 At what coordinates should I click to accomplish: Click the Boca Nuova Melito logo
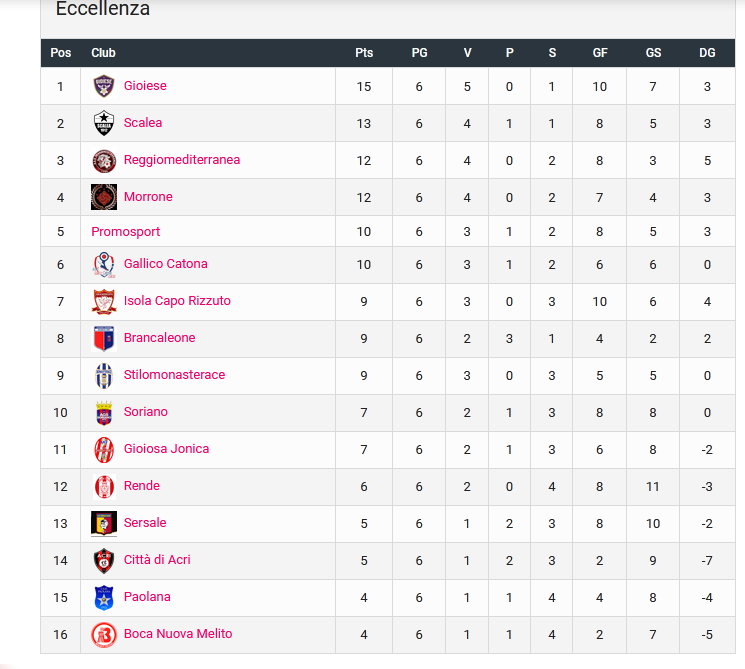coord(104,635)
